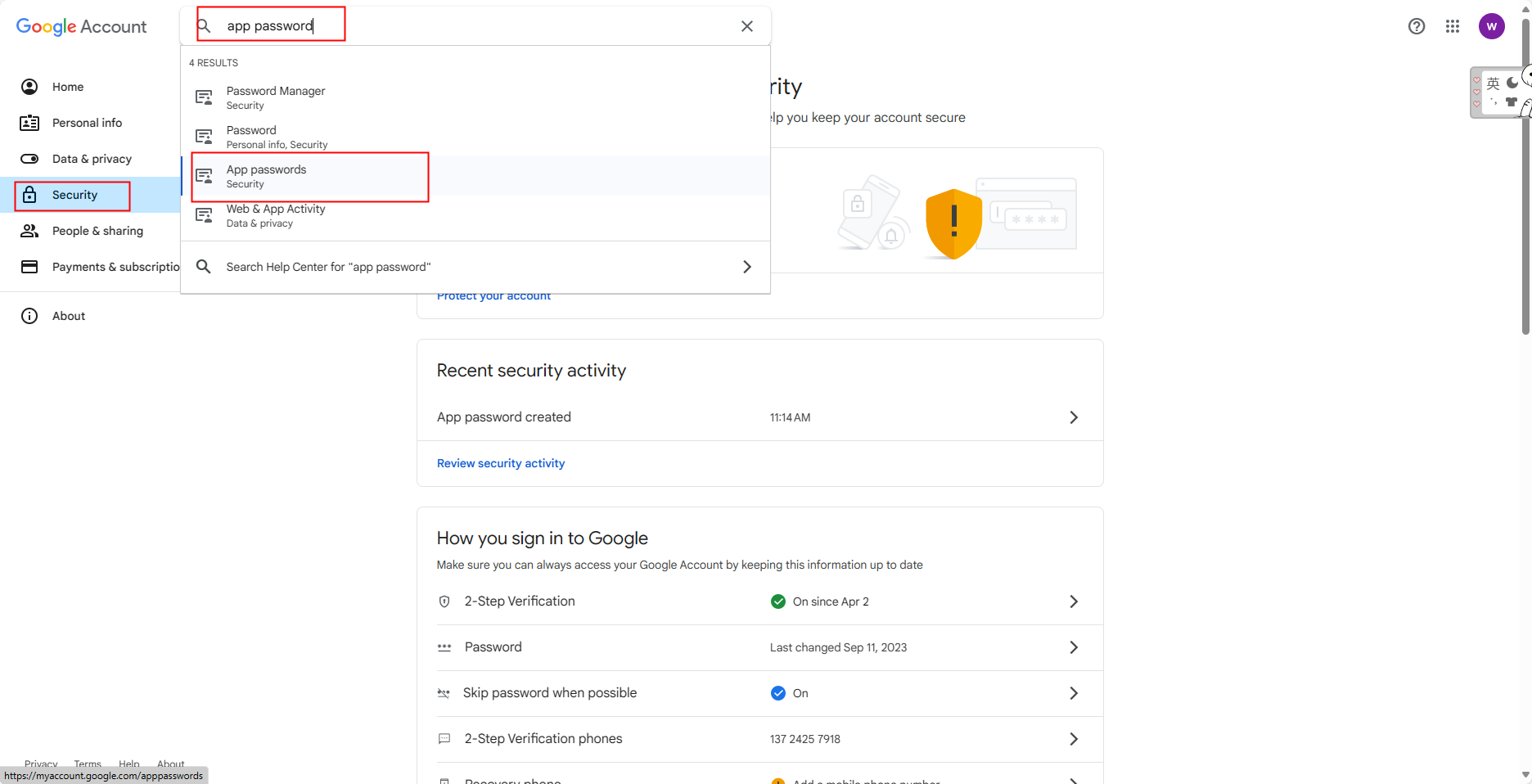Search Help Center for "app password"
Viewport: 1532px width, 784px height.
coord(475,267)
